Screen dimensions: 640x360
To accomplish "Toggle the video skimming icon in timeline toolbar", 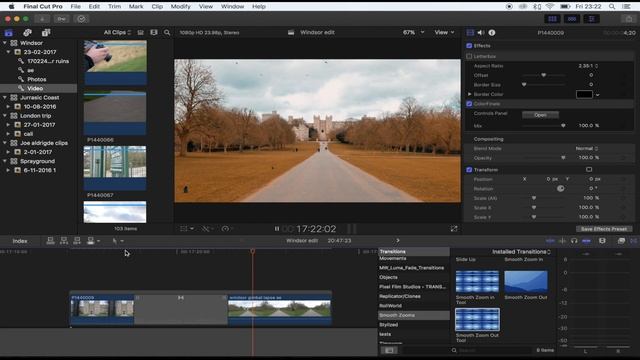I will (550, 241).
